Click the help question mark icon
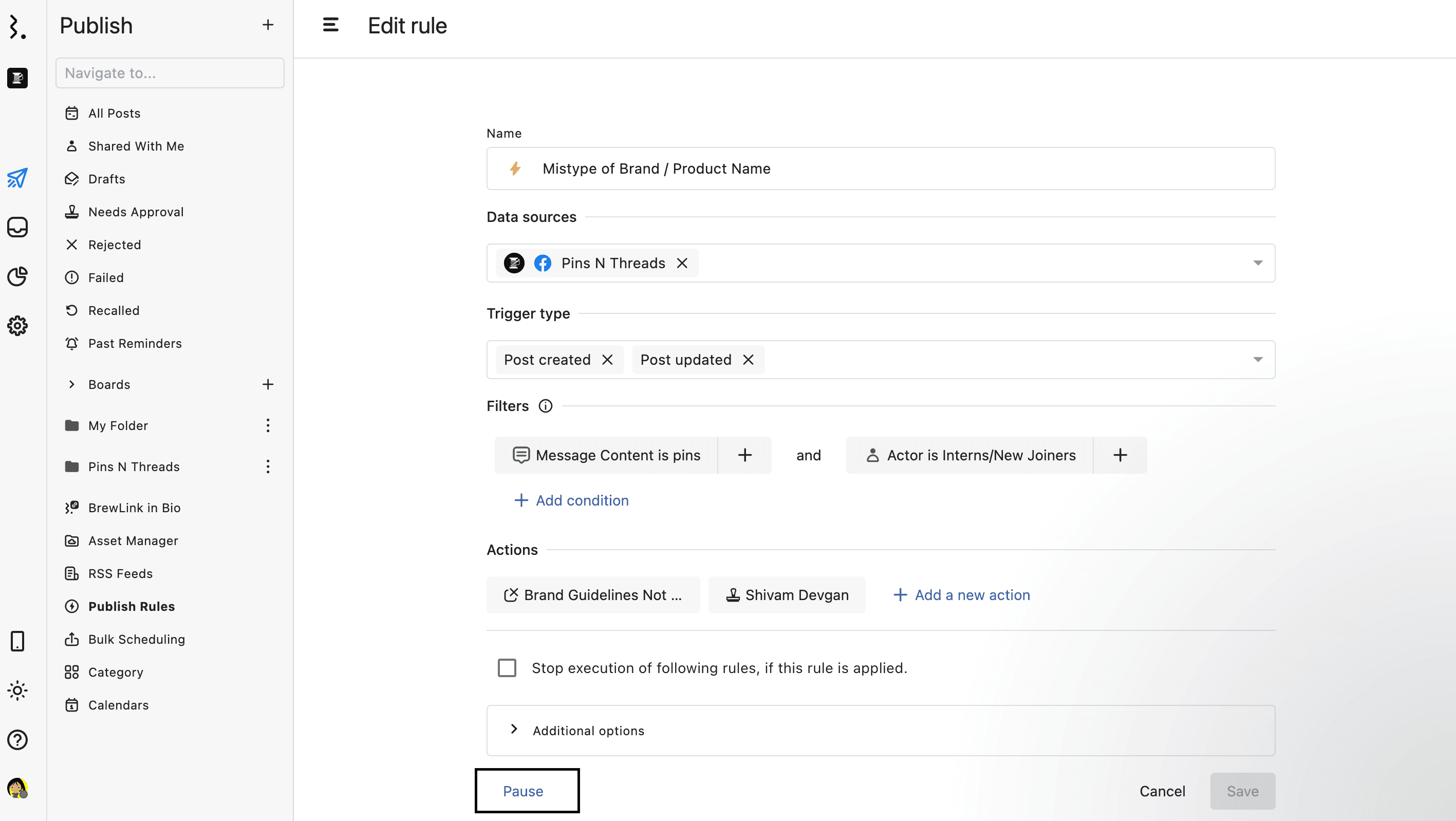The image size is (1456, 821). 17,740
